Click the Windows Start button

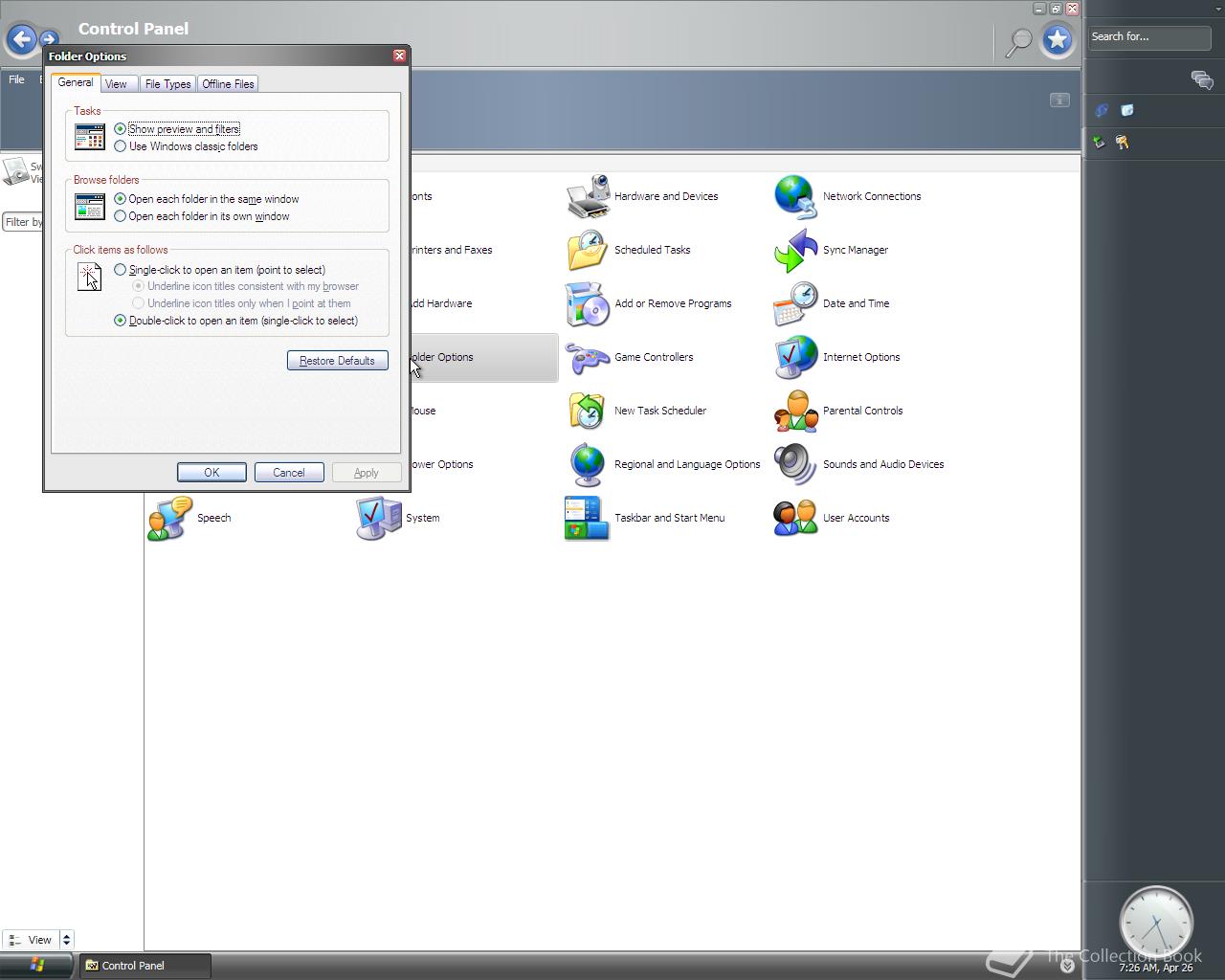tap(36, 966)
